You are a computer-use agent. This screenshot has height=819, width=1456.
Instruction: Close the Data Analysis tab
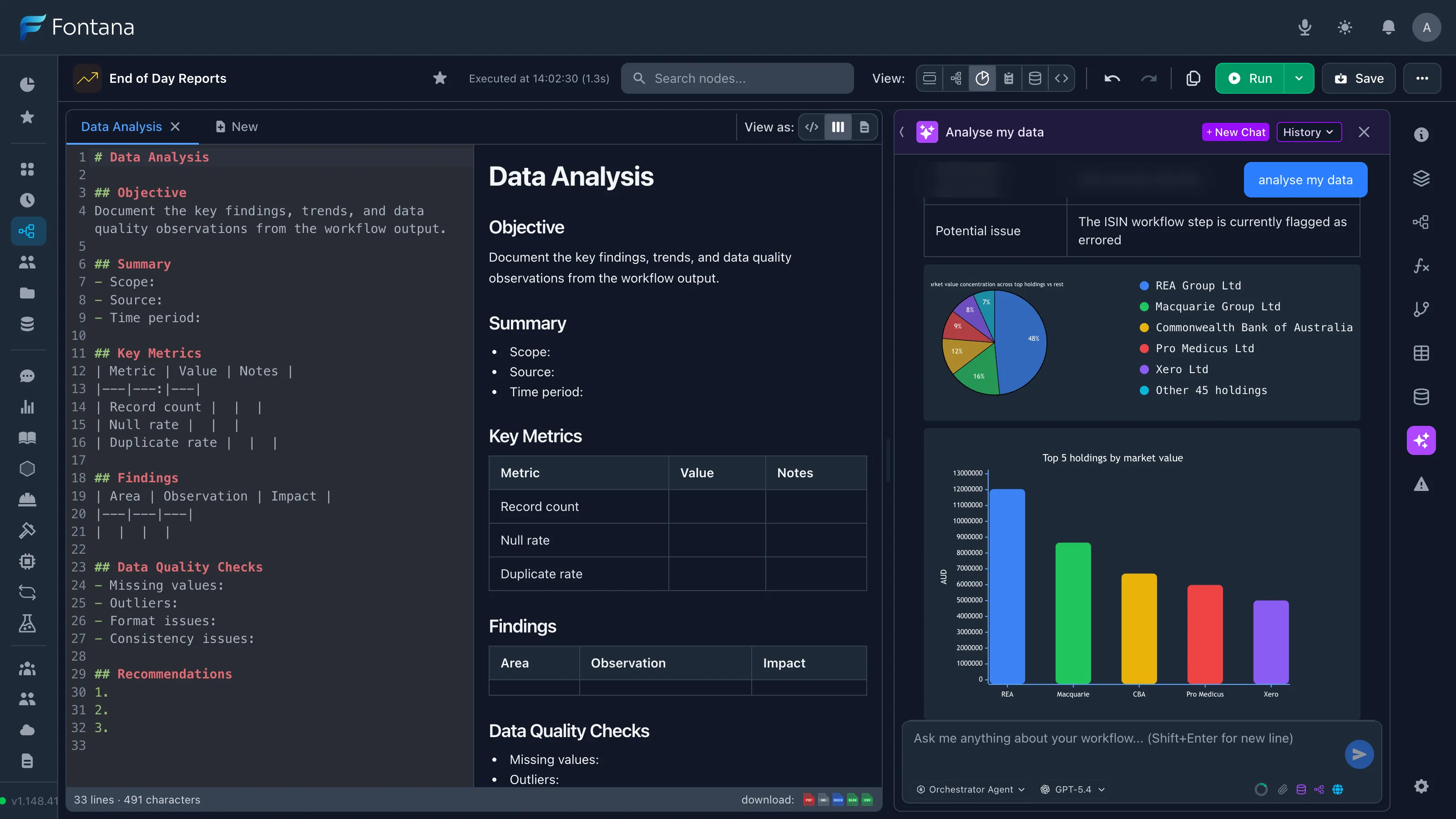pyautogui.click(x=175, y=126)
